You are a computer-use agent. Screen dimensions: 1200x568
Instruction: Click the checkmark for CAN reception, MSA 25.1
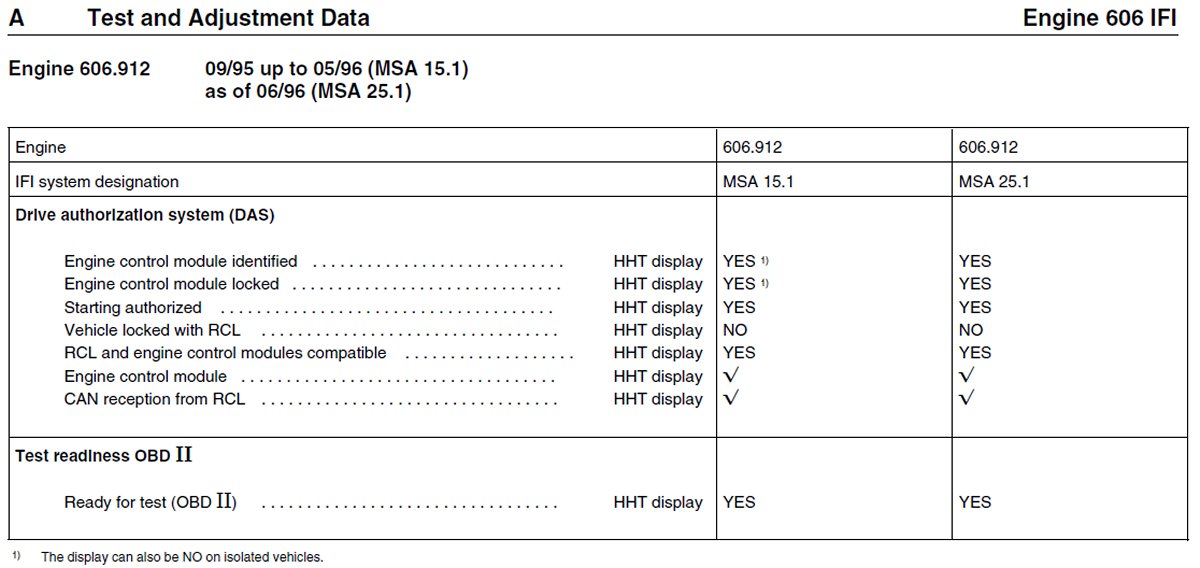pyautogui.click(x=967, y=399)
